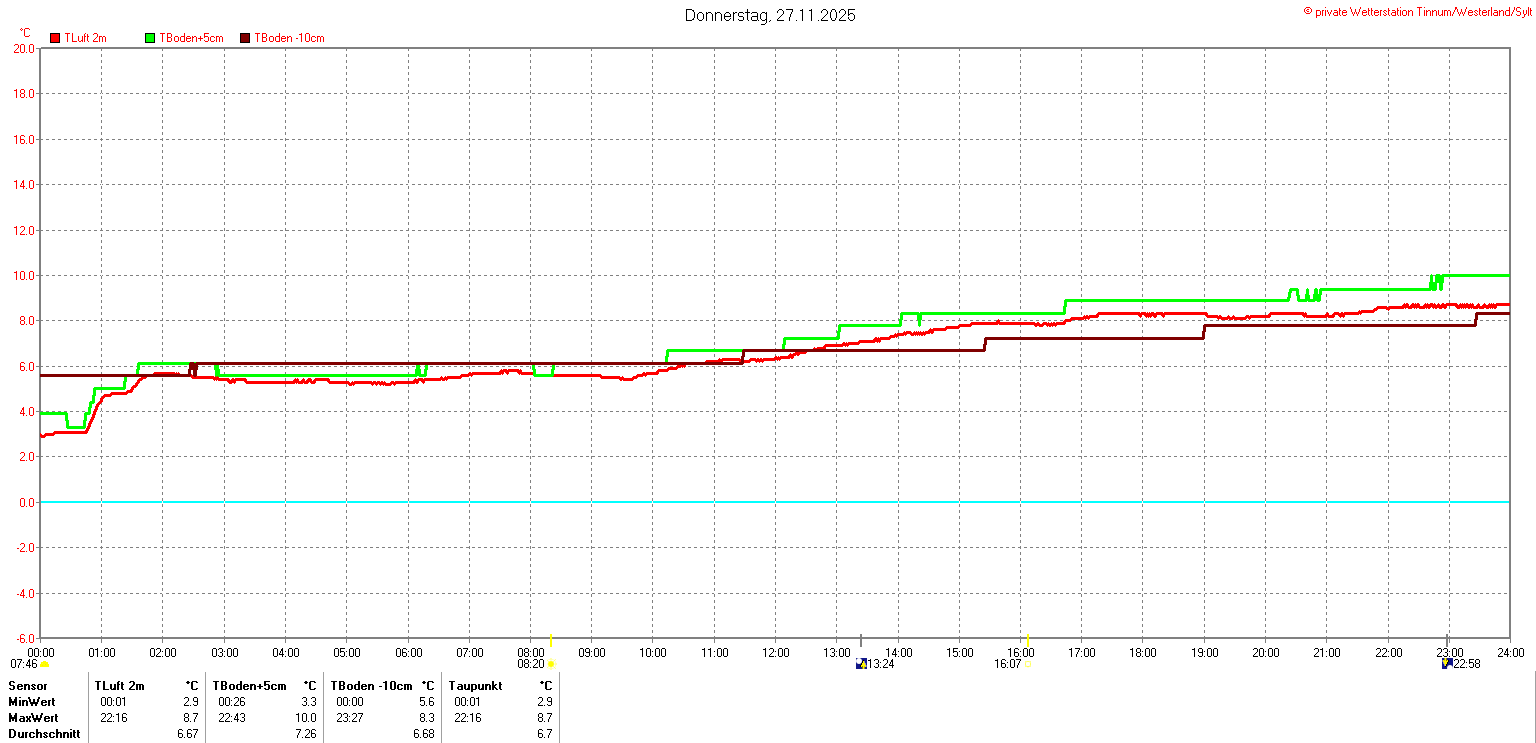Image resolution: width=1536 pixels, height=743 pixels.
Task: Click the MaxWert row label
Action: point(34,718)
